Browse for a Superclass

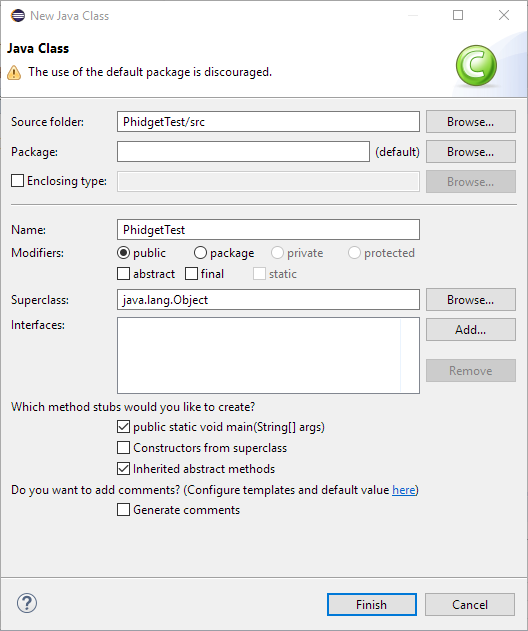click(x=470, y=299)
